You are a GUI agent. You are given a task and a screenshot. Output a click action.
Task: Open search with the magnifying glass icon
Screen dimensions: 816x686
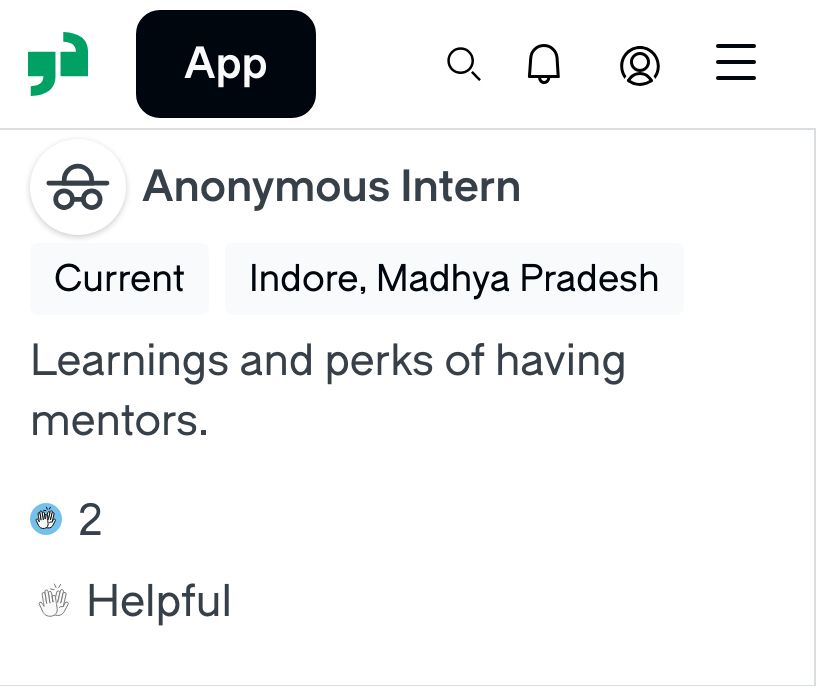(x=464, y=64)
